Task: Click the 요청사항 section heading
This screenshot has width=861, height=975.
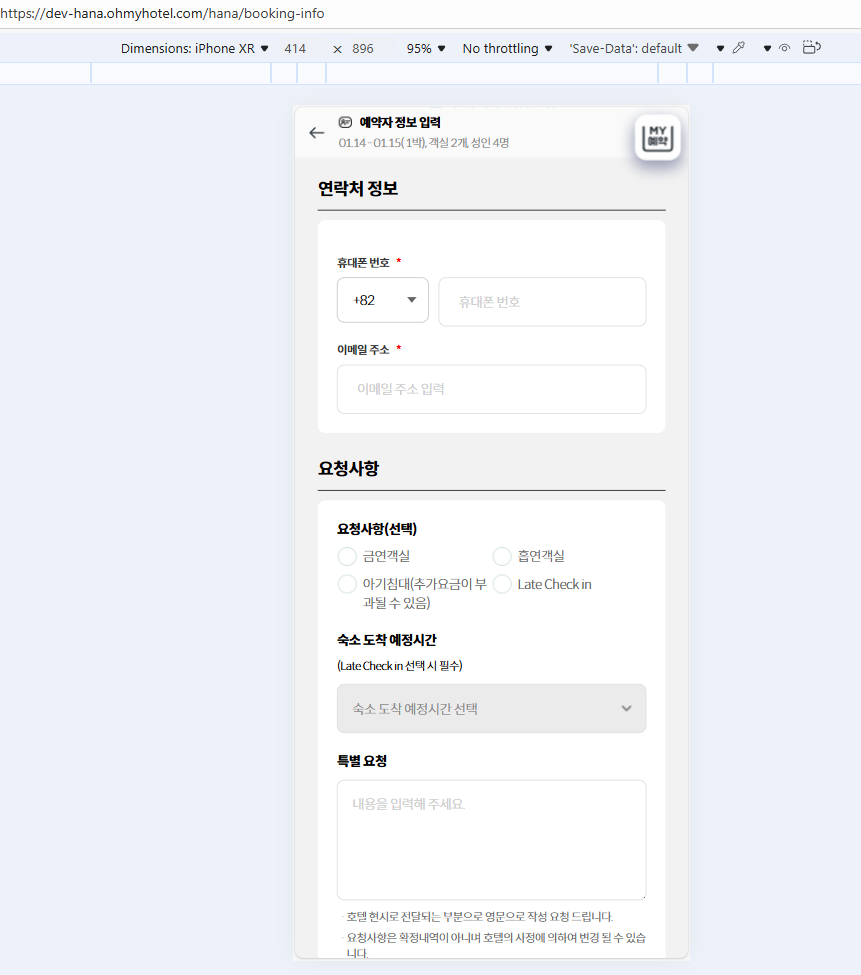Action: pyautogui.click(x=349, y=468)
